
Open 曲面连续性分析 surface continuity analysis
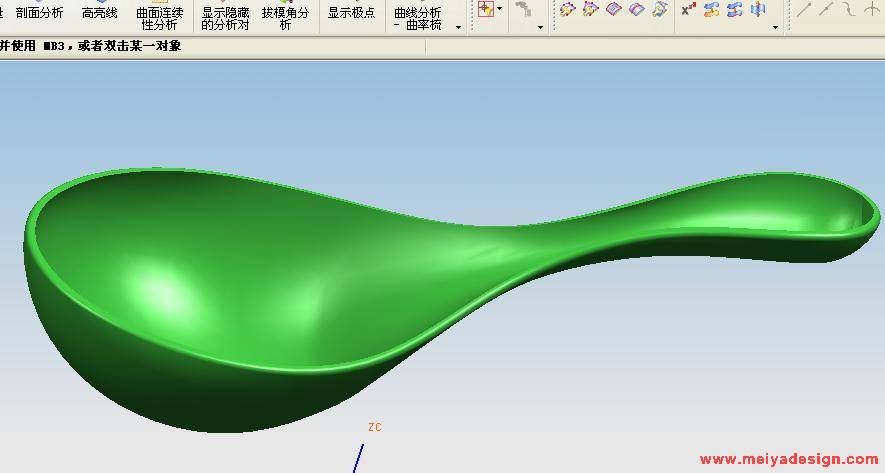click(x=160, y=18)
